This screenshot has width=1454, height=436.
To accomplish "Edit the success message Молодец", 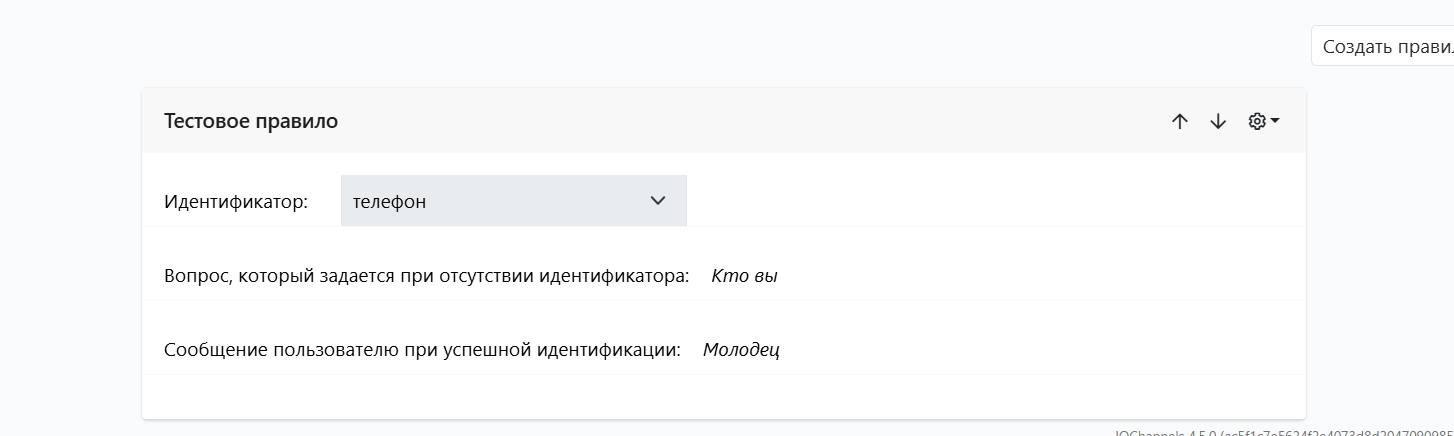I will [x=741, y=350].
